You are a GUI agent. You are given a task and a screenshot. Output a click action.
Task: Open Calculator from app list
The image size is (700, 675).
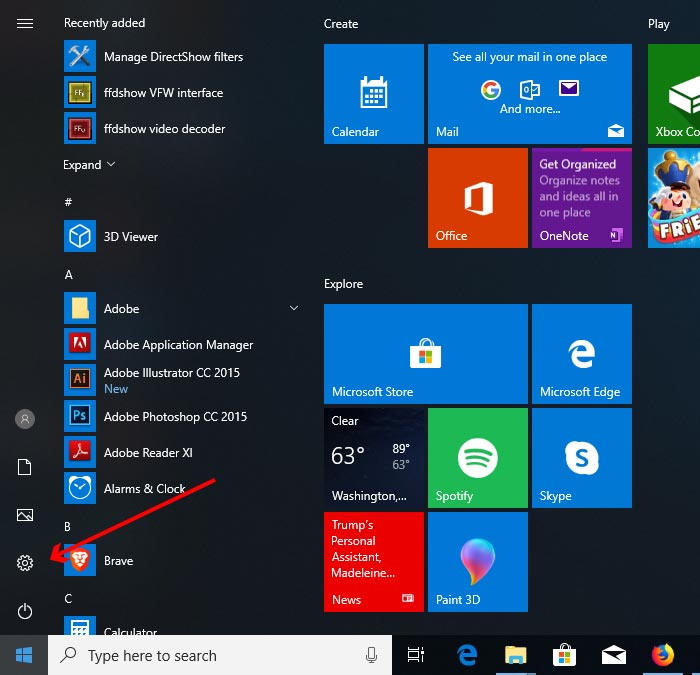pos(183,625)
